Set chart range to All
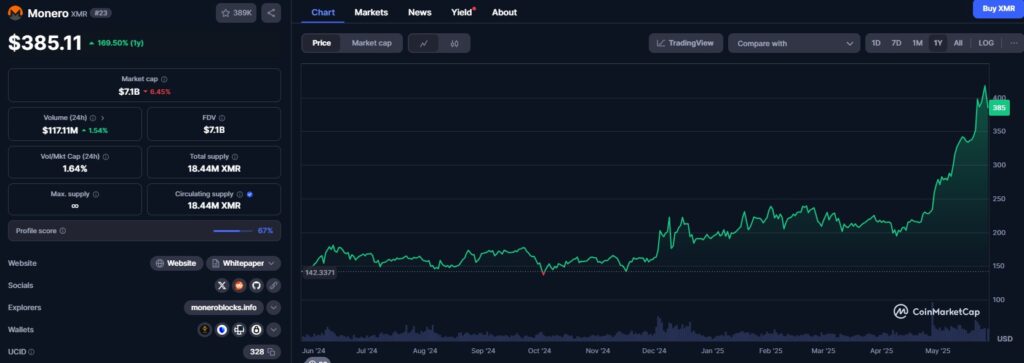1024x363 pixels. click(x=958, y=43)
